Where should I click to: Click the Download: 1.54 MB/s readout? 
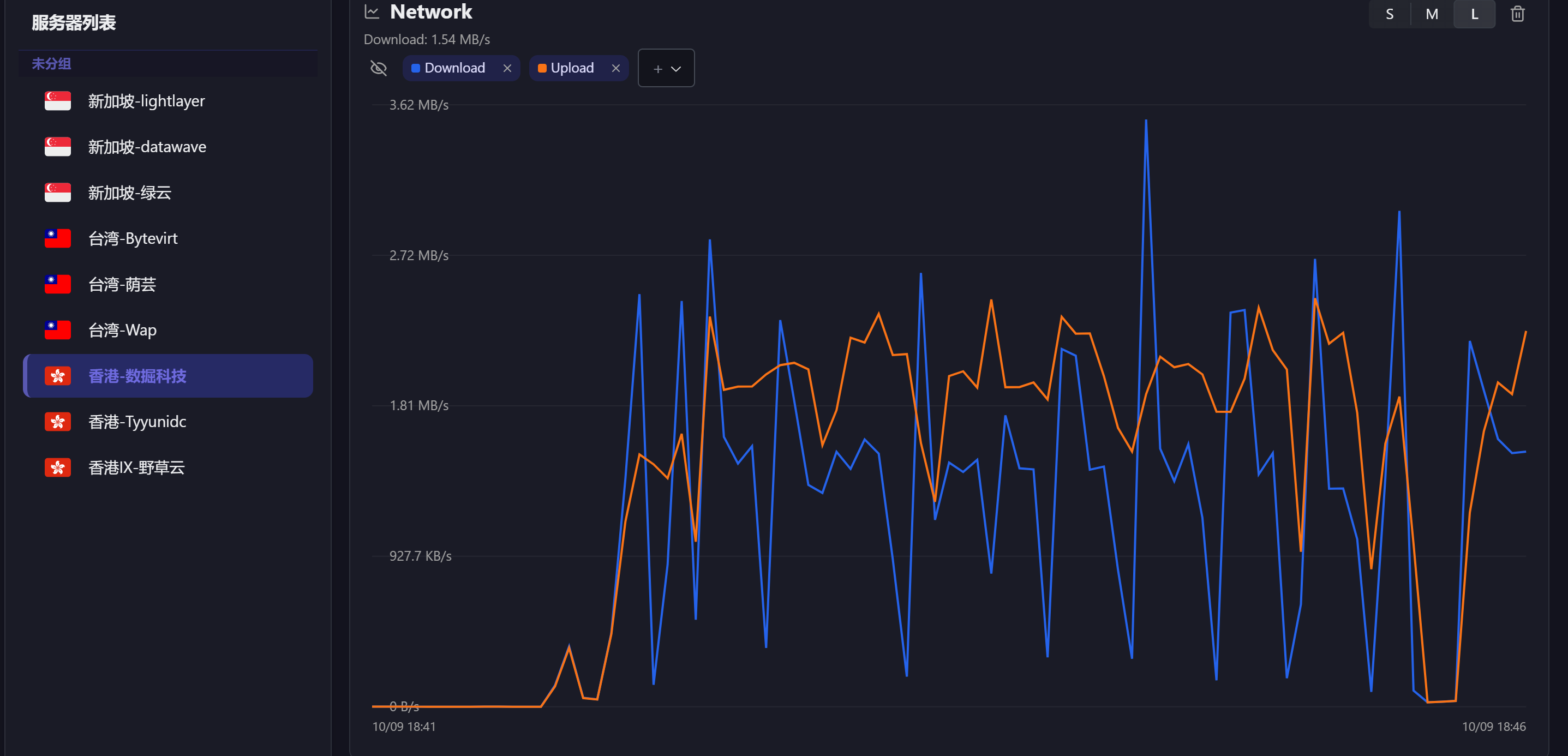pyautogui.click(x=427, y=40)
